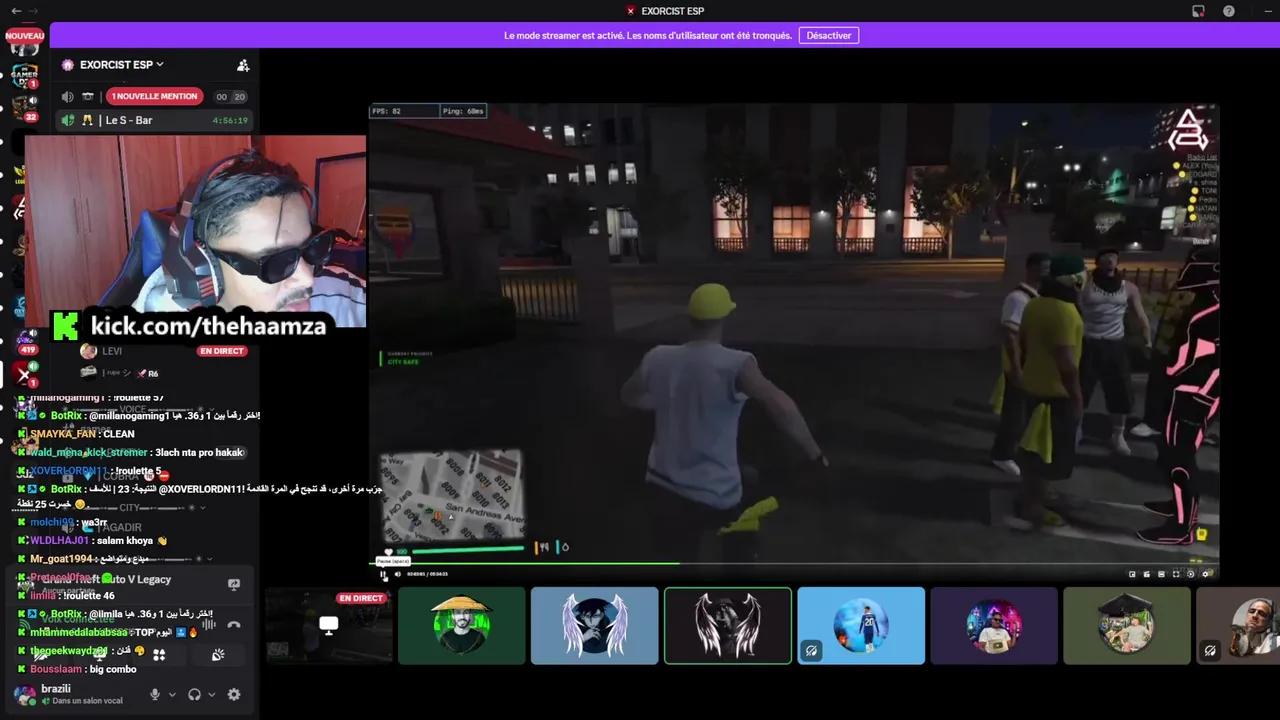Open the NOUVEAU server icon
The image size is (1280, 720).
click(25, 36)
